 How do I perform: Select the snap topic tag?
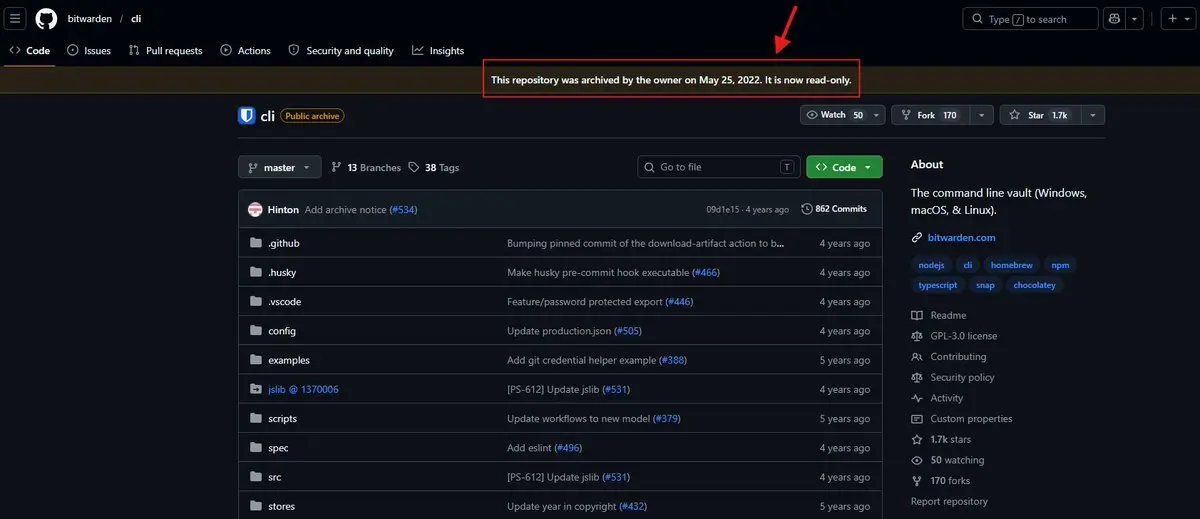click(983, 285)
